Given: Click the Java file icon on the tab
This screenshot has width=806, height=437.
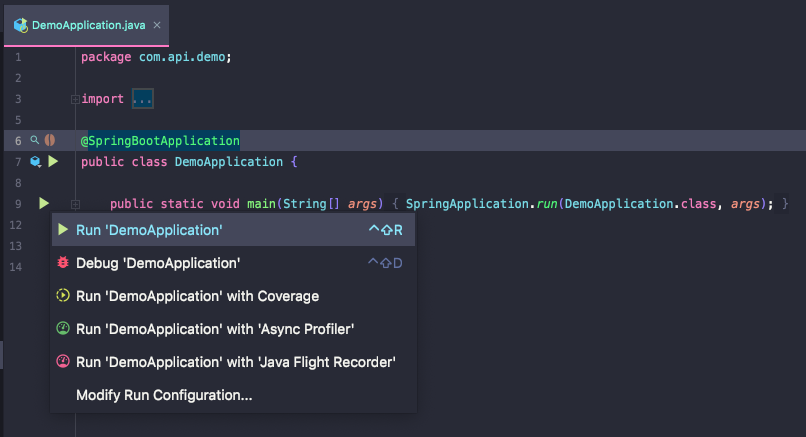Looking at the screenshot, I should pyautogui.click(x=20, y=23).
